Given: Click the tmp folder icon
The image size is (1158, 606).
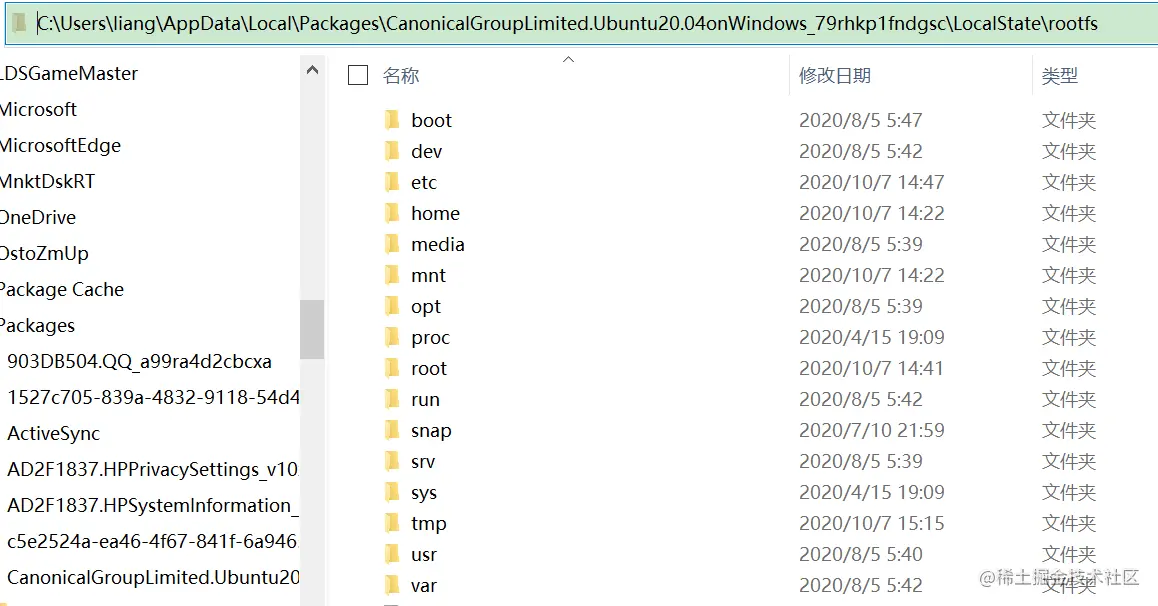Looking at the screenshot, I should pos(392,523).
